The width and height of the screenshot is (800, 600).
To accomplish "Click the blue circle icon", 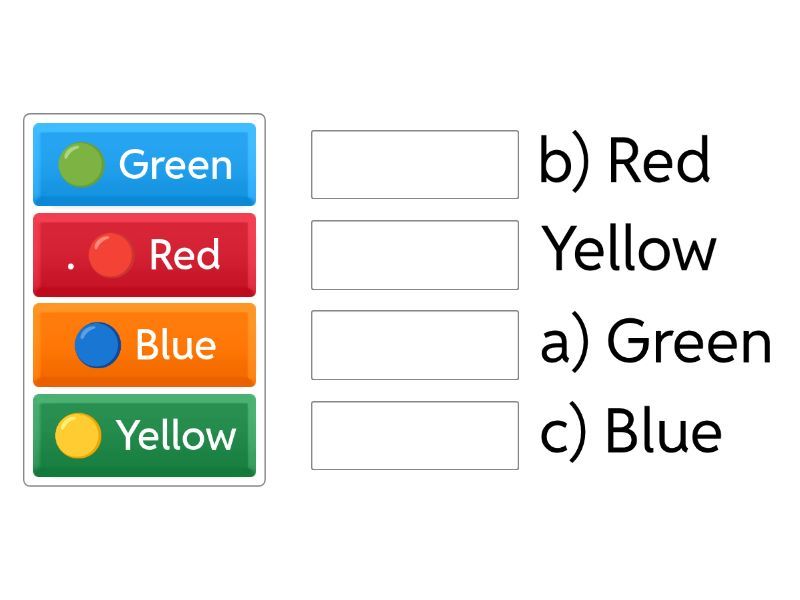I will 98,346.
